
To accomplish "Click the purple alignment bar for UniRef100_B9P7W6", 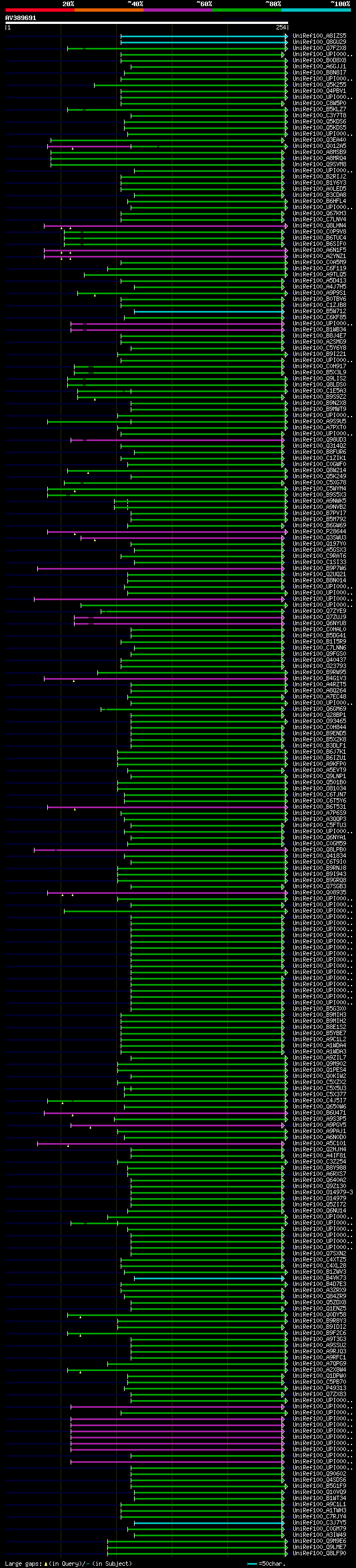I will 161,568.
